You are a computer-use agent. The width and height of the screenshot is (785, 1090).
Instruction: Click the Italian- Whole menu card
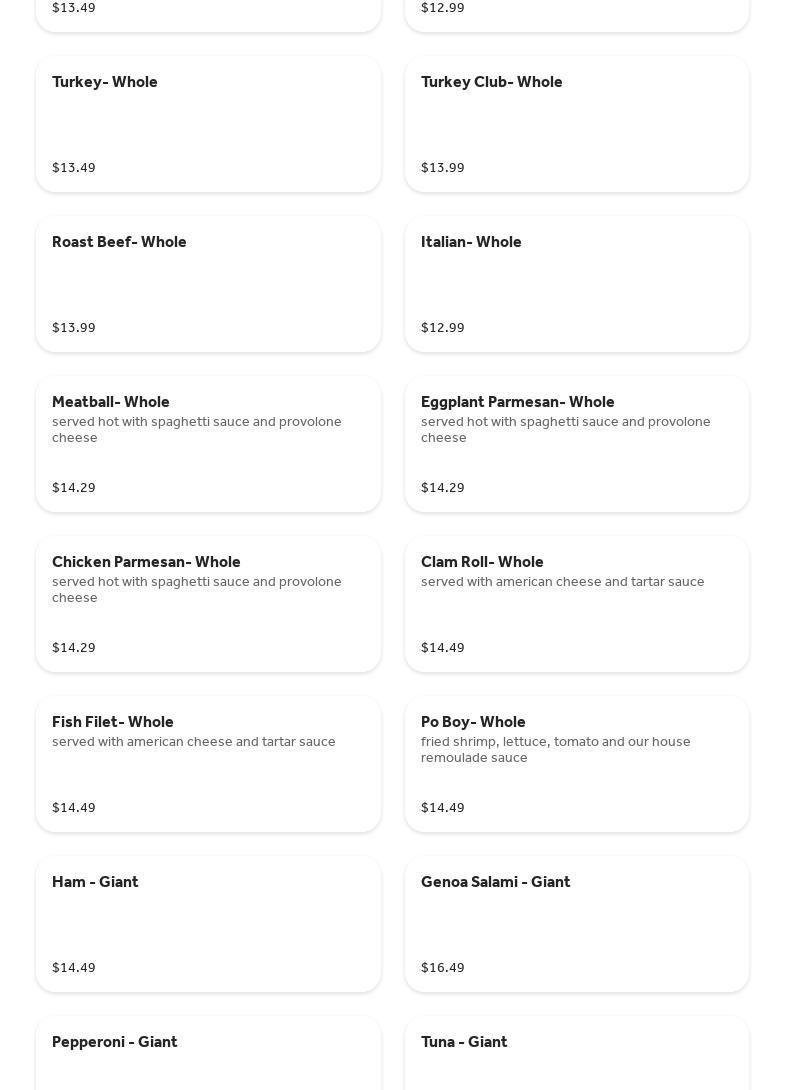pyautogui.click(x=576, y=284)
